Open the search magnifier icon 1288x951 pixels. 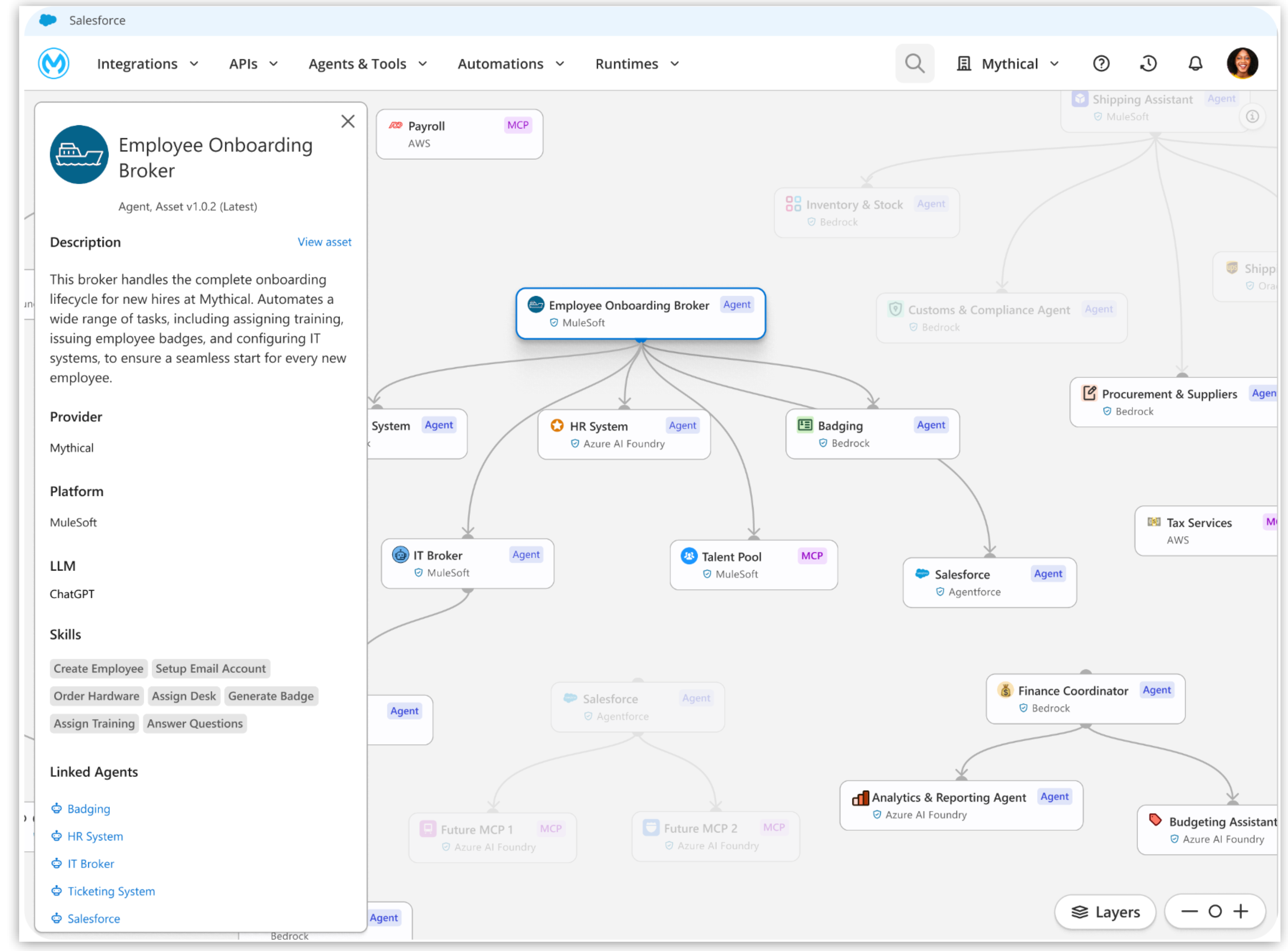point(915,63)
